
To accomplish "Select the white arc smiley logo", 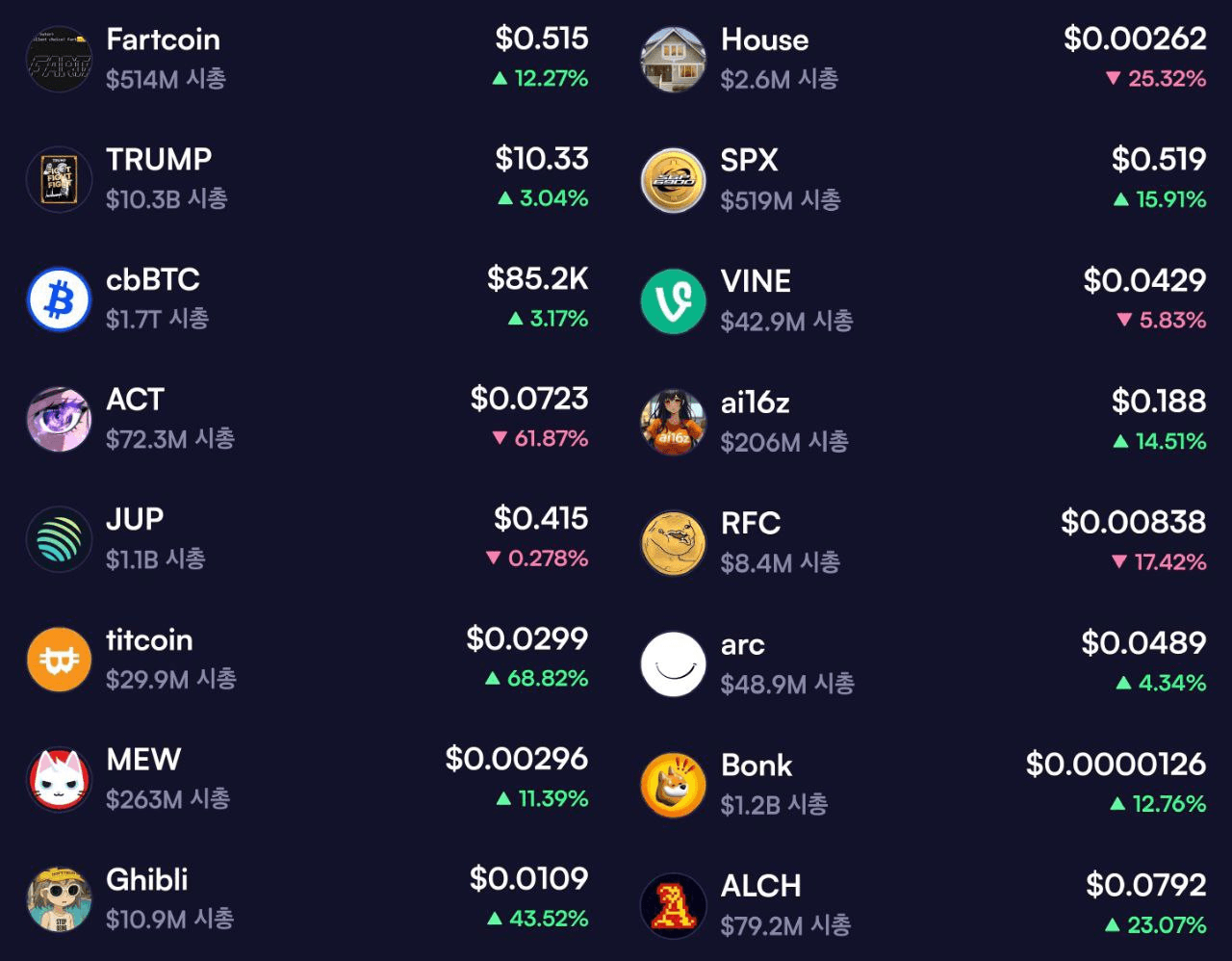I will pos(674,664).
